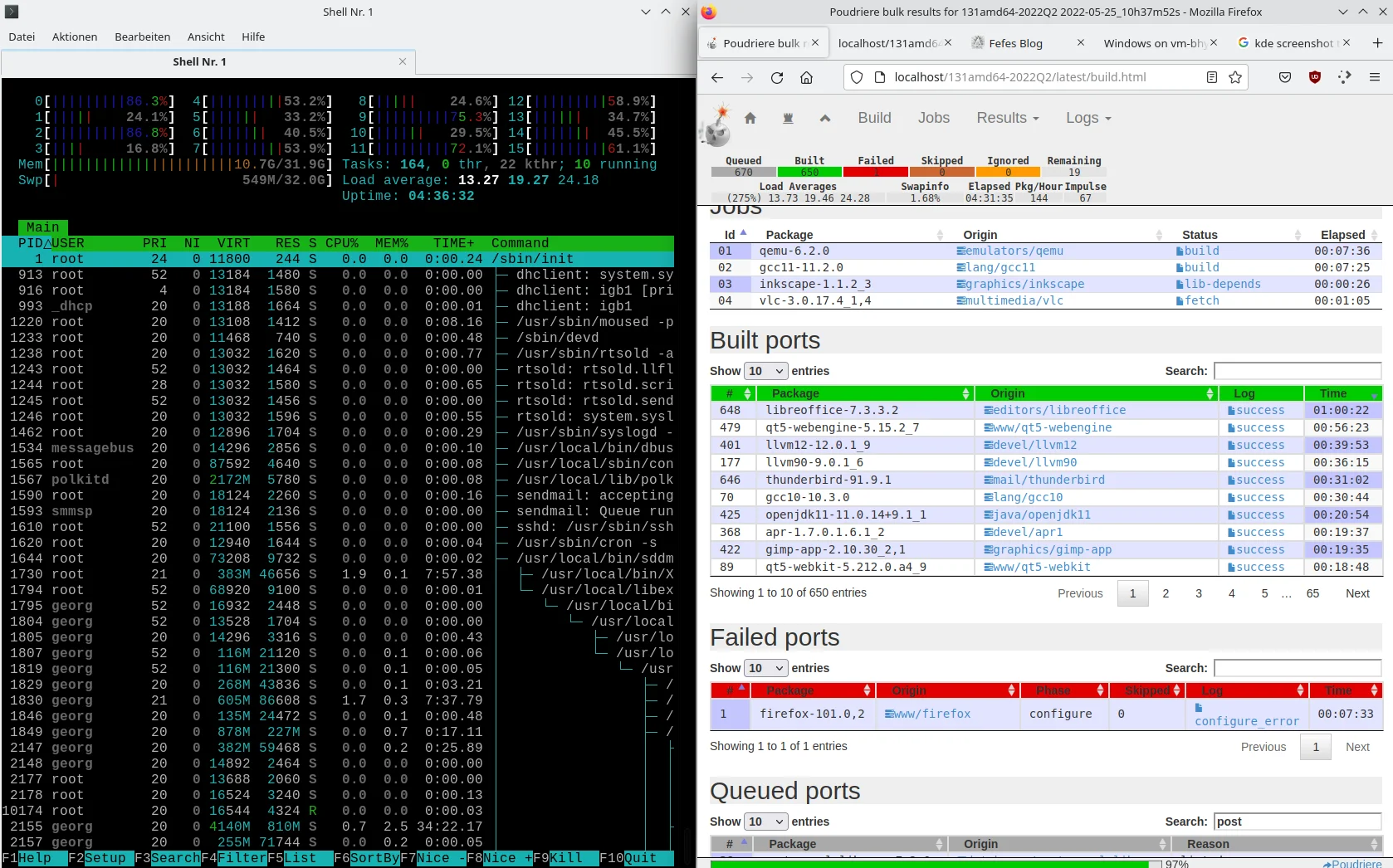This screenshot has height=868, width=1393.
Task: Sort Built ports by Time column
Action: tap(1342, 393)
